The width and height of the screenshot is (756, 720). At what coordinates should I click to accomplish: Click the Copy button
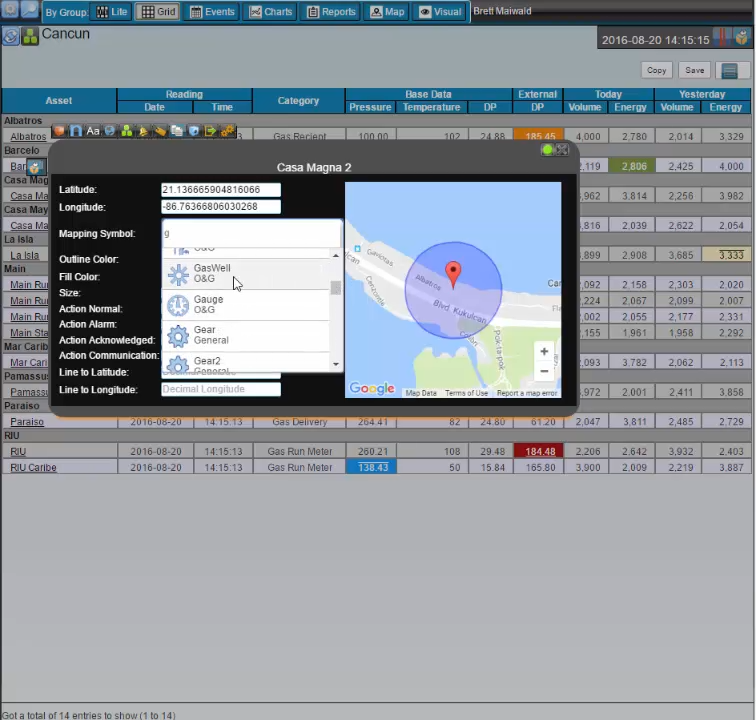656,71
